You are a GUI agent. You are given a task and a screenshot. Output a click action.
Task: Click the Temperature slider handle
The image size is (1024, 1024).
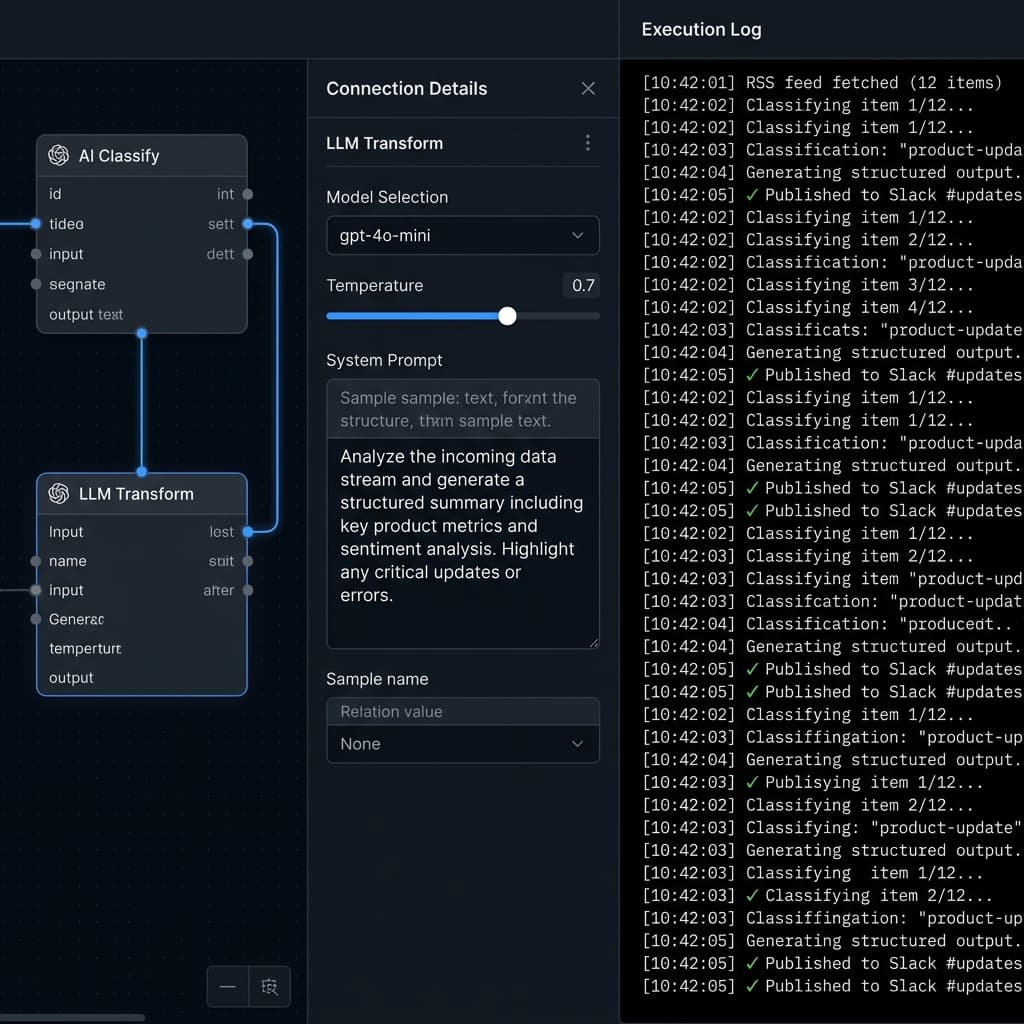point(507,316)
